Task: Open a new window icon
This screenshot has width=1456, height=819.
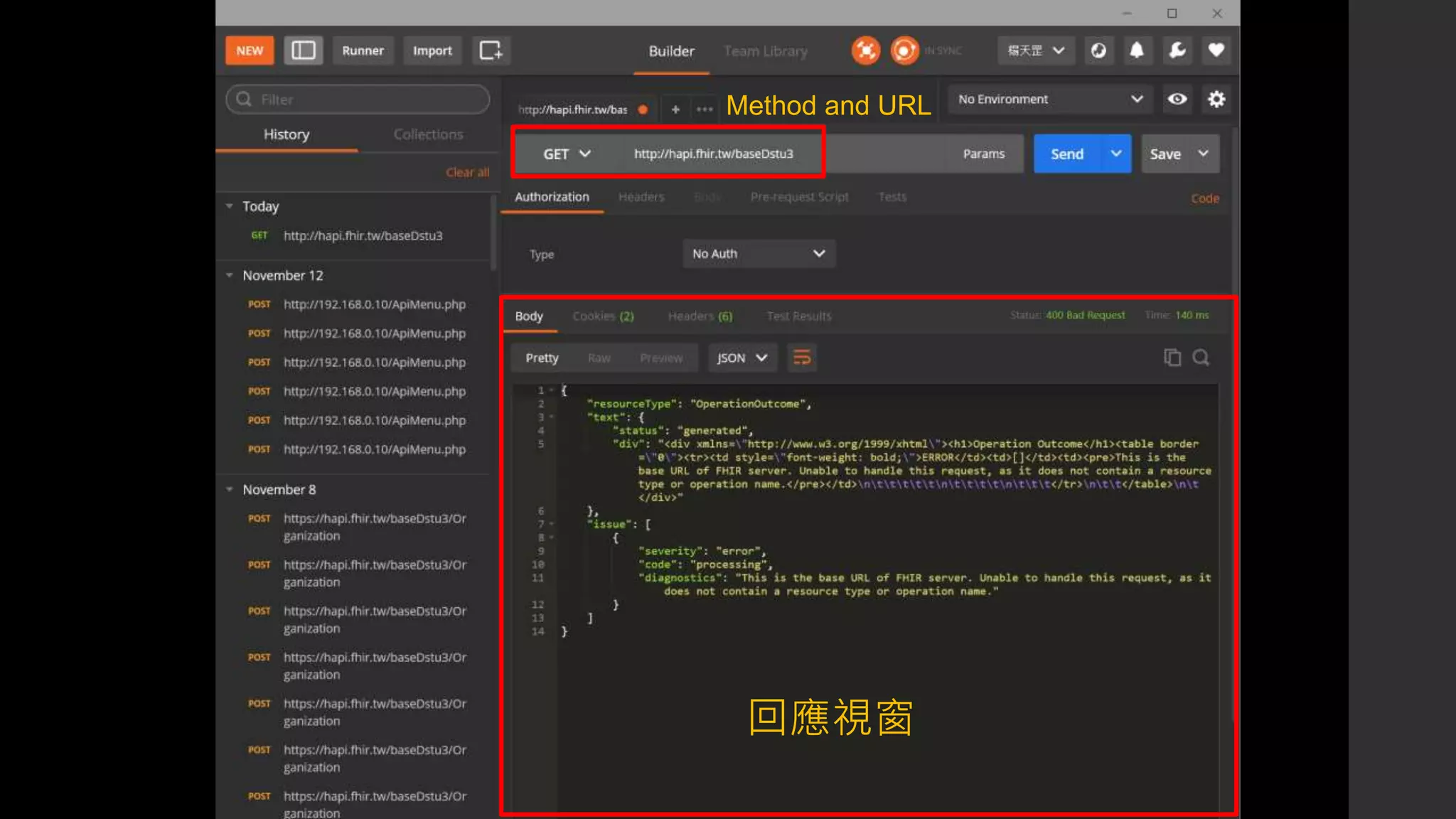Action: pos(491,50)
